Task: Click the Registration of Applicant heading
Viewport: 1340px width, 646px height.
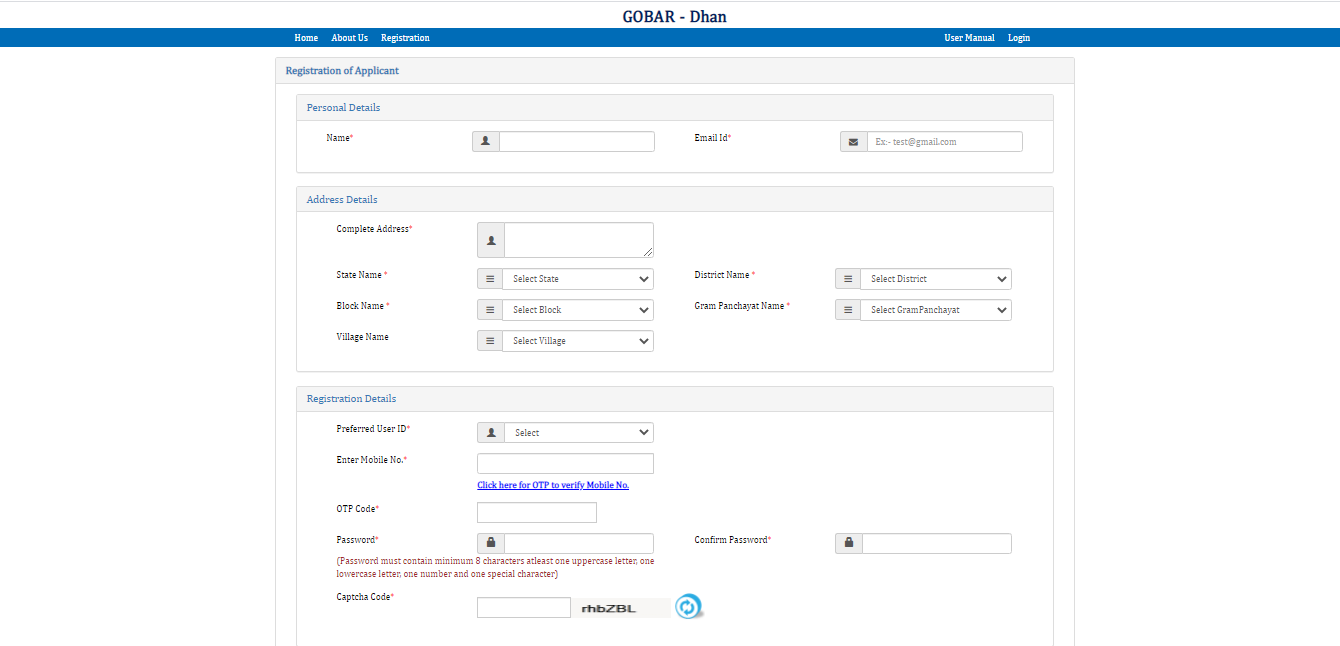Action: tap(342, 71)
